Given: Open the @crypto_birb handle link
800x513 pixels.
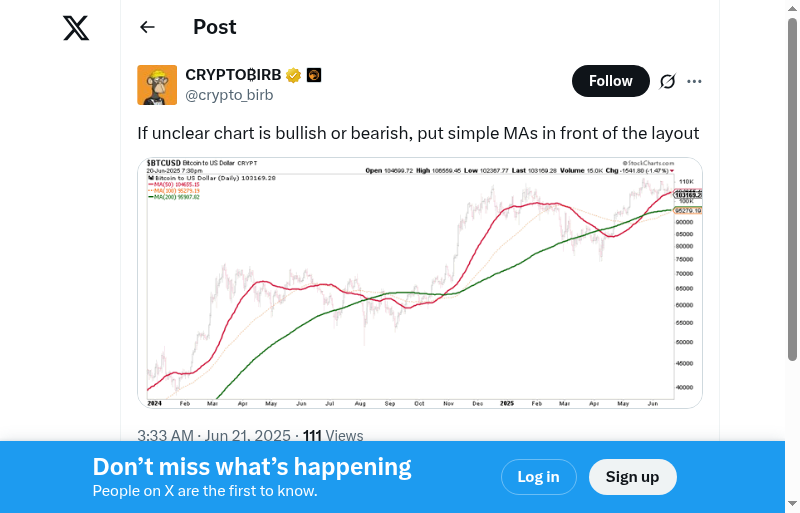Looking at the screenshot, I should pos(229,95).
